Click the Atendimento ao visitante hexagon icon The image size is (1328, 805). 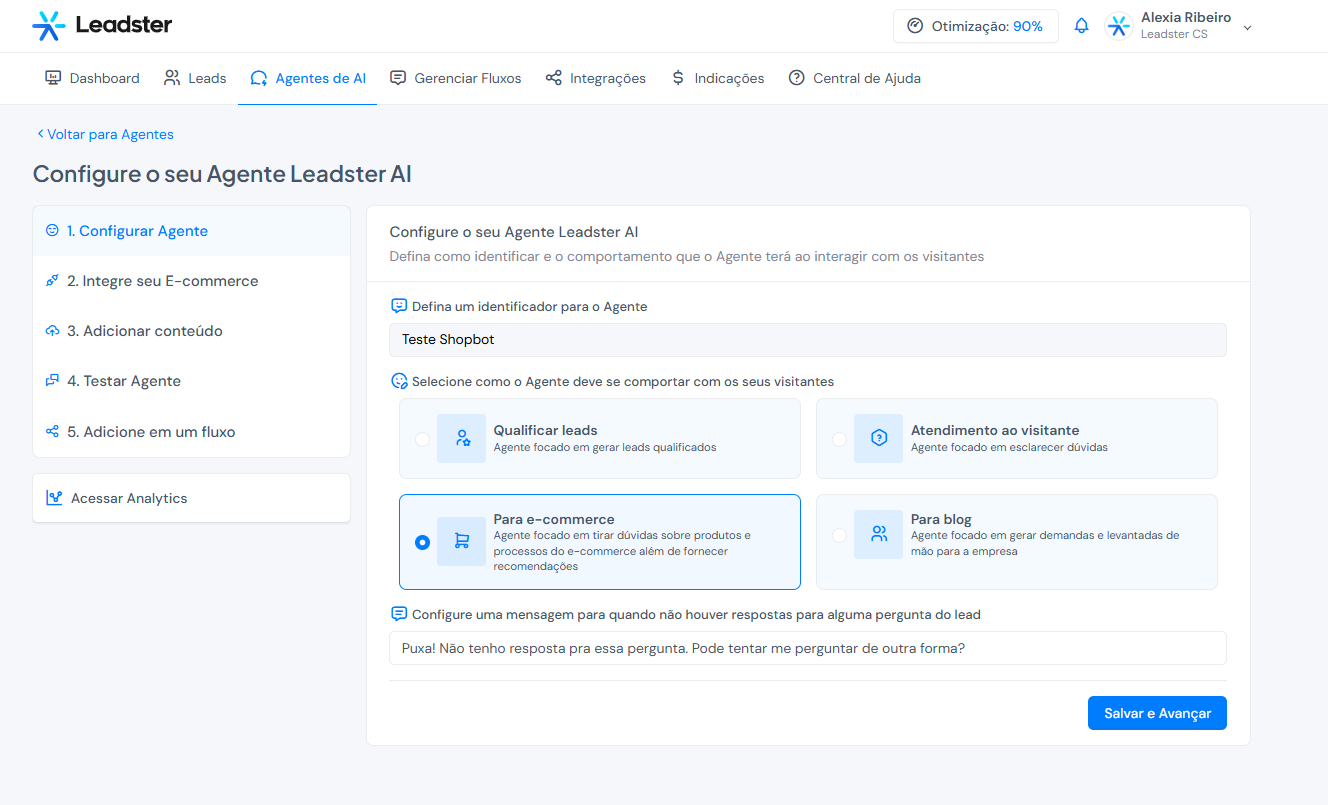[x=879, y=438]
